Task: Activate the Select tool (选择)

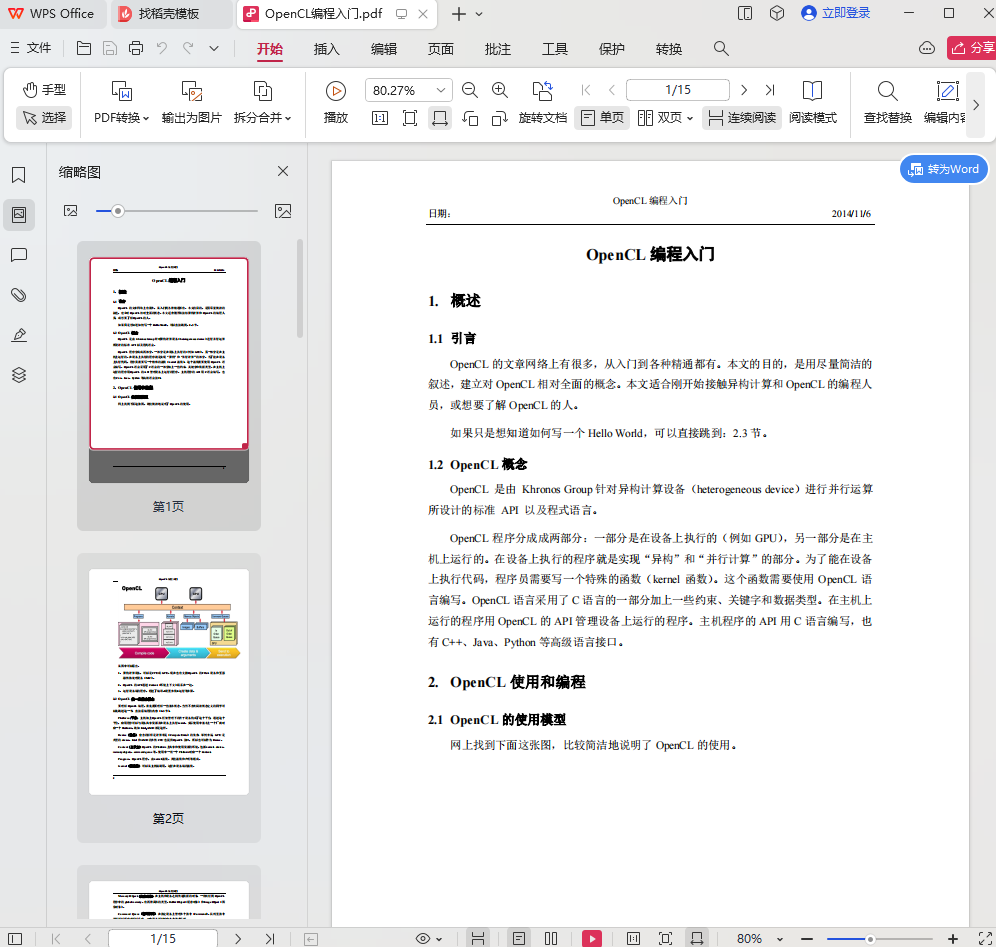Action: click(44, 118)
